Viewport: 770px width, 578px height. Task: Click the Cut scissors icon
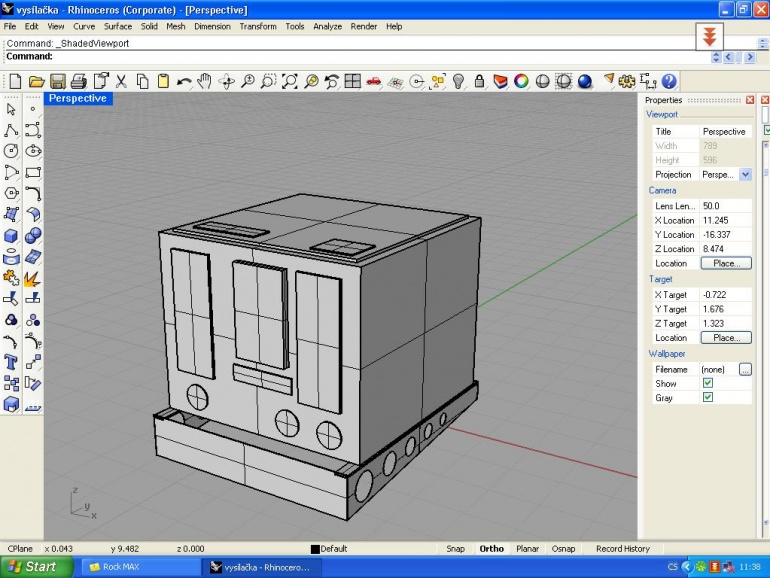coord(121,81)
